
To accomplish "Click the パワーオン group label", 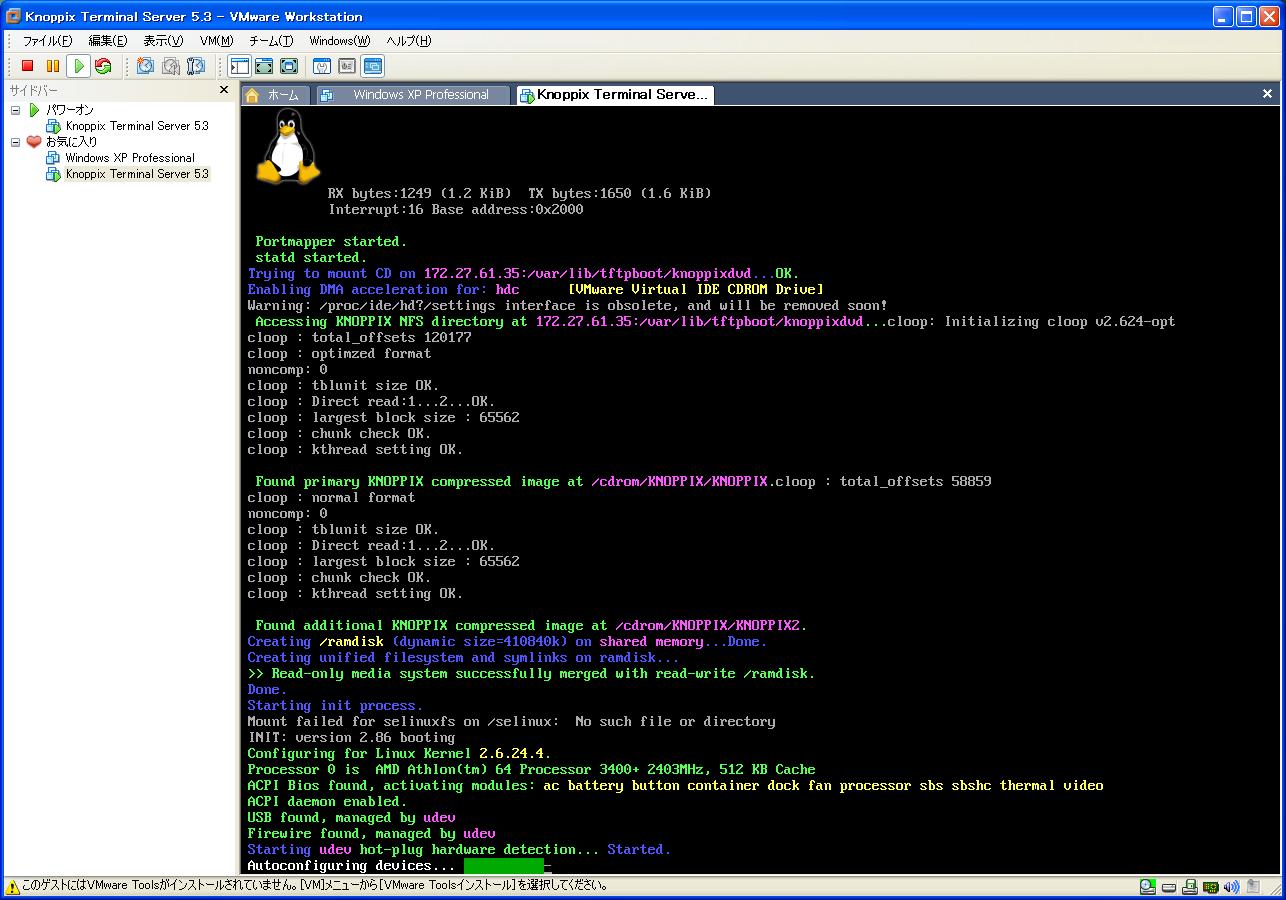I will 70,110.
